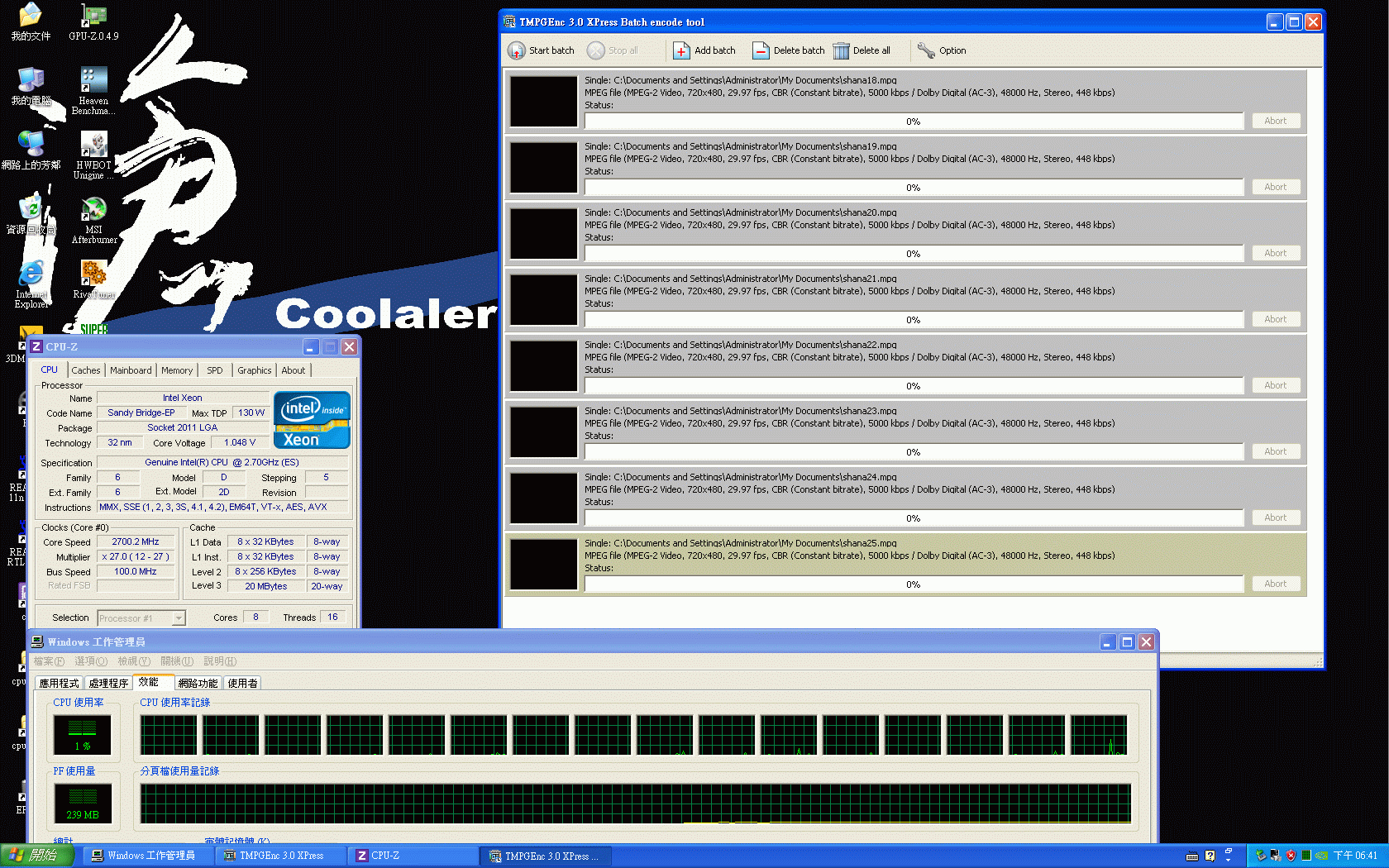Select the 網路功能 tab in Task Manager
Screen dimensions: 1389x868
click(198, 683)
